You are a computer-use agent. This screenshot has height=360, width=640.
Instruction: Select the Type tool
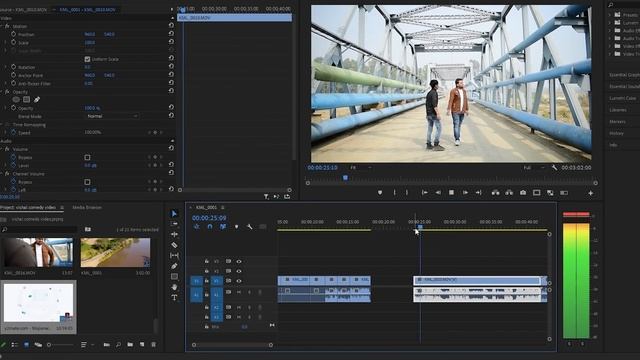174,298
